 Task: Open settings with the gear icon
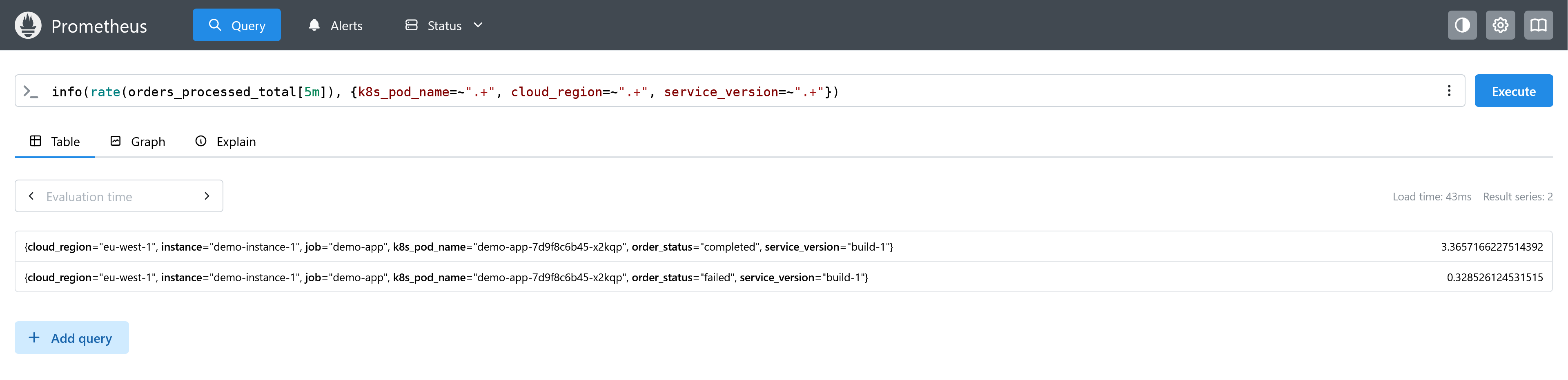pyautogui.click(x=1500, y=25)
